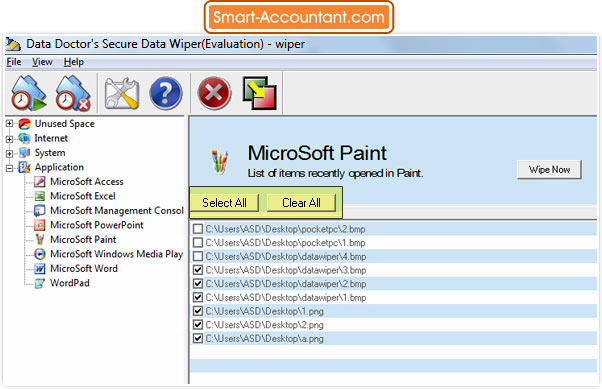Click path text C:\Users\ASD\Desktop\datawiper\3.bmp
602x389 pixels.
coord(286,270)
